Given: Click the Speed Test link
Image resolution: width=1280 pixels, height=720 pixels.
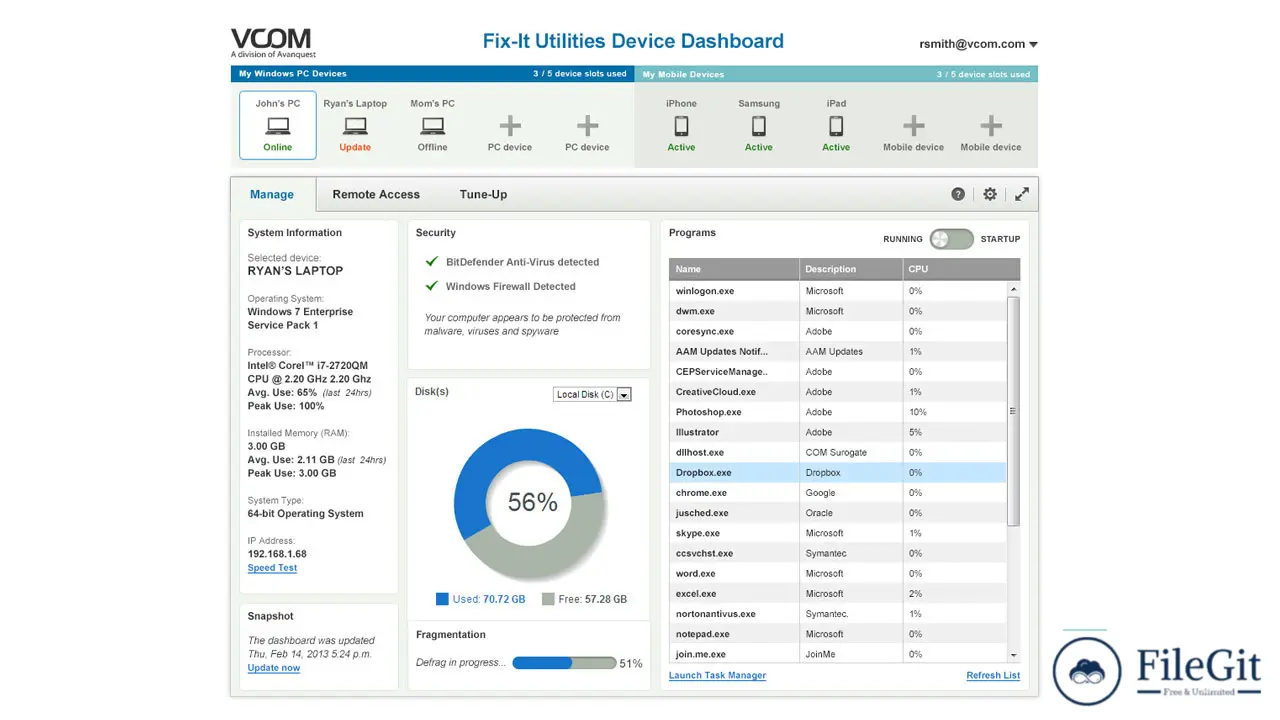Looking at the screenshot, I should point(272,568).
